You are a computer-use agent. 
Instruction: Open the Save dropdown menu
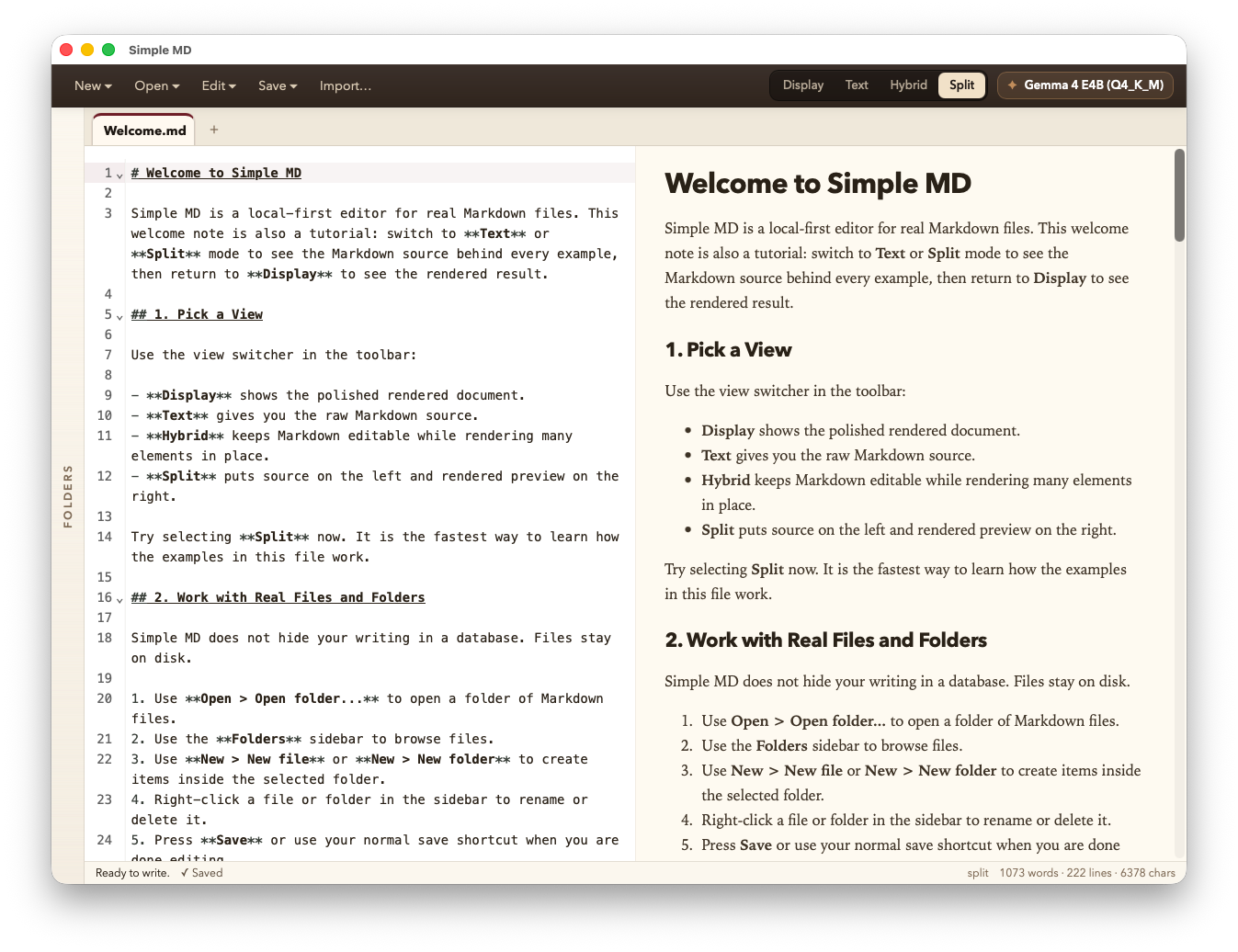tap(278, 85)
